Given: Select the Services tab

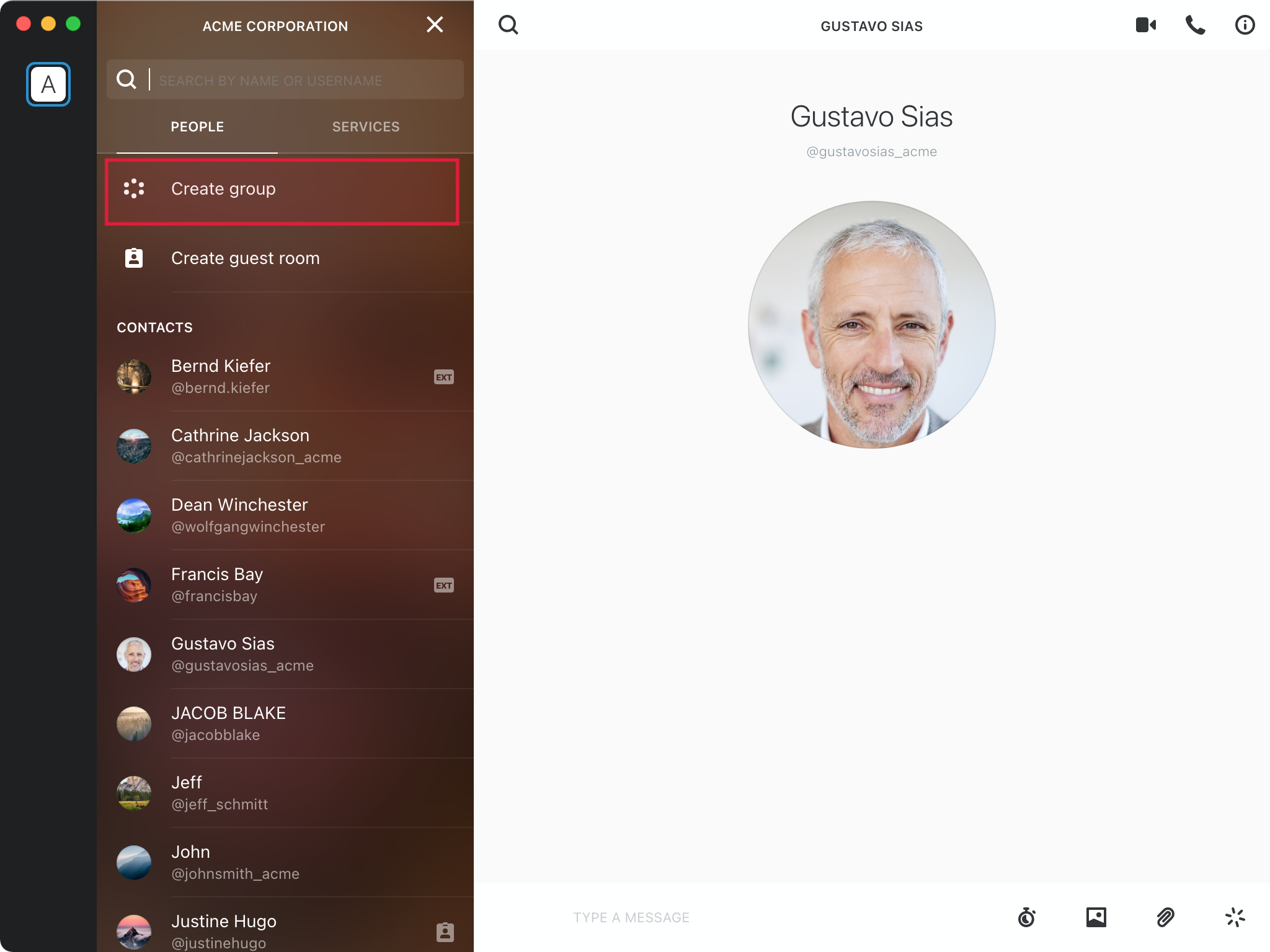Looking at the screenshot, I should click(x=366, y=127).
